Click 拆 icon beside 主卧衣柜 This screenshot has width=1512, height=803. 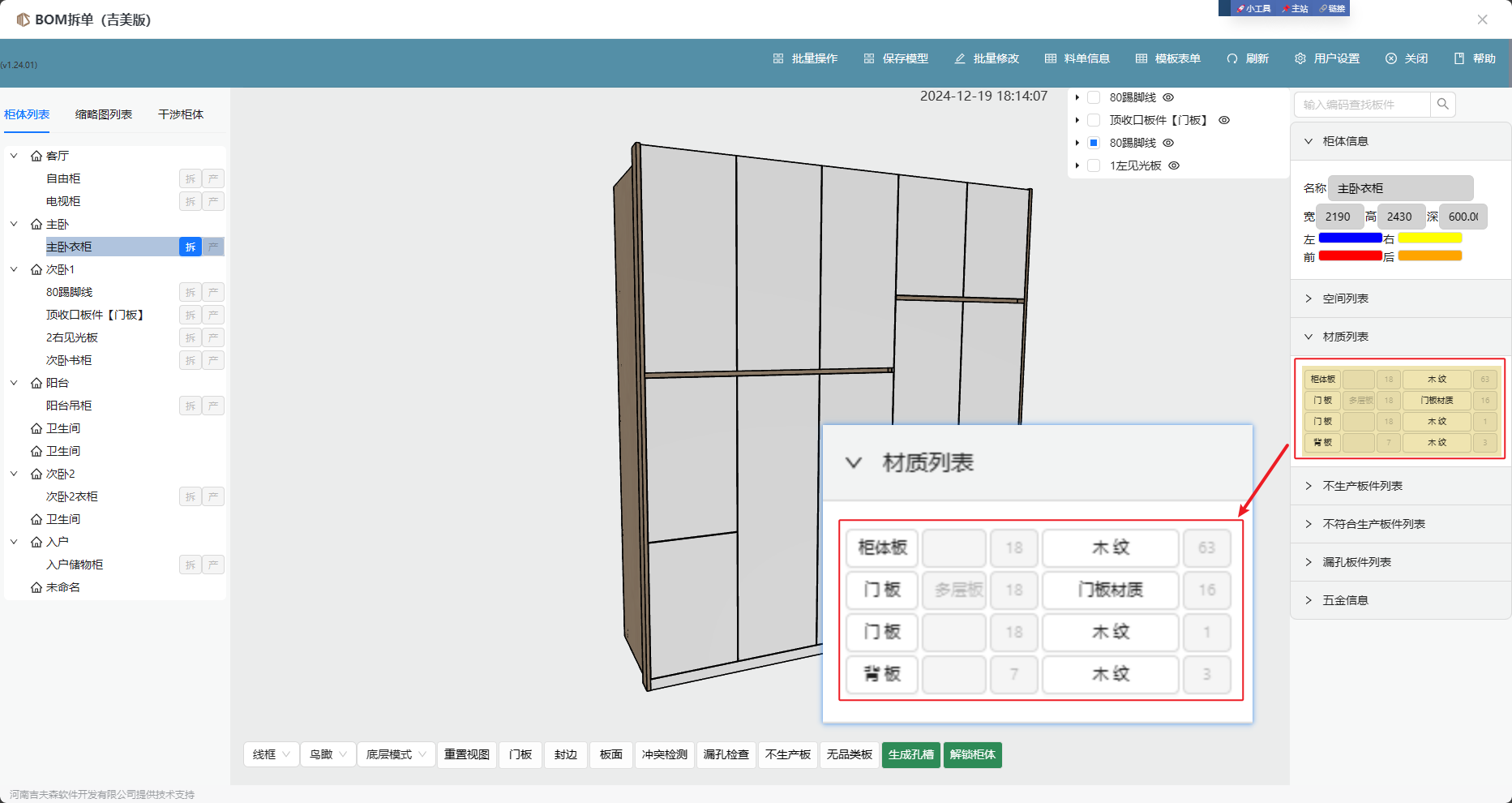(190, 247)
